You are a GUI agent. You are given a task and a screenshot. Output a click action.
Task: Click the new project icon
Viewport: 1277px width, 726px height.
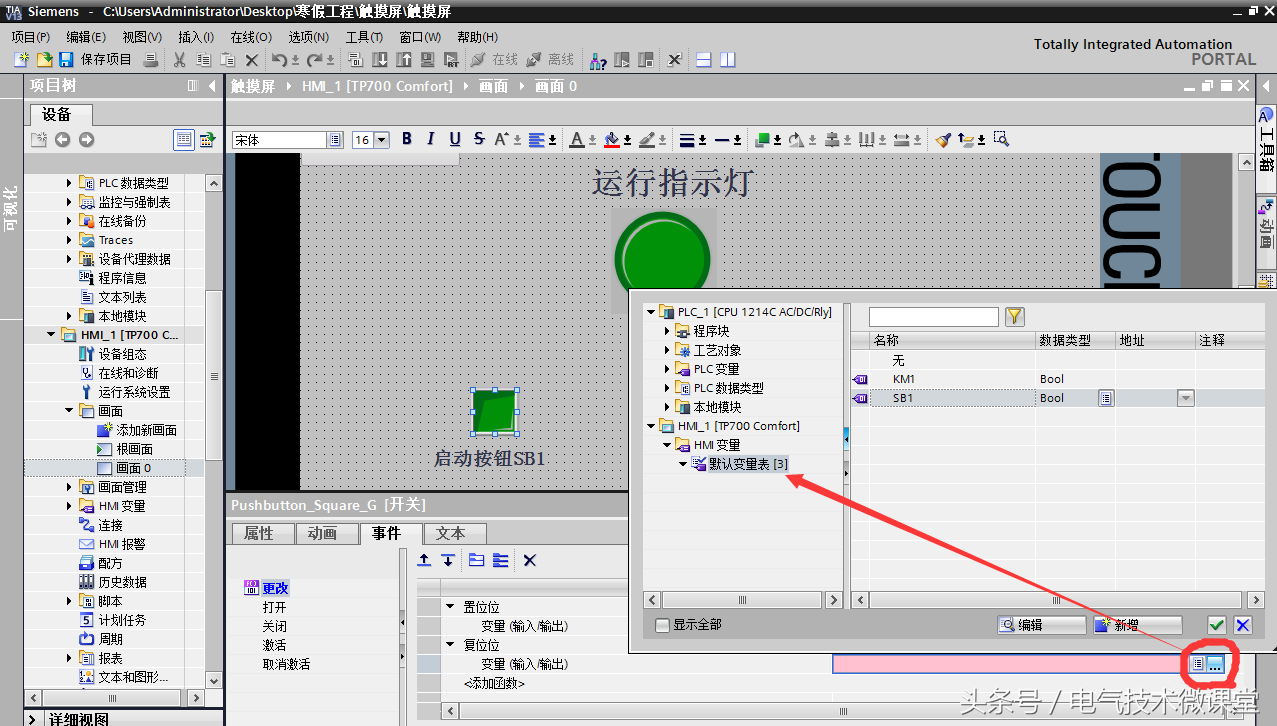coord(22,60)
